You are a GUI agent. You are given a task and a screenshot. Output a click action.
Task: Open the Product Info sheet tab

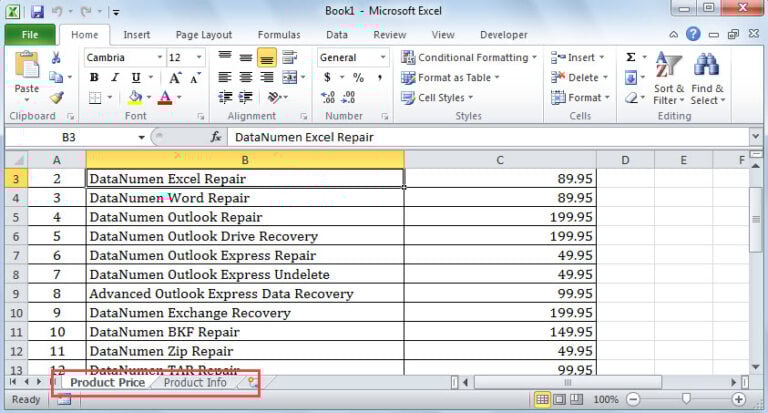click(x=195, y=383)
